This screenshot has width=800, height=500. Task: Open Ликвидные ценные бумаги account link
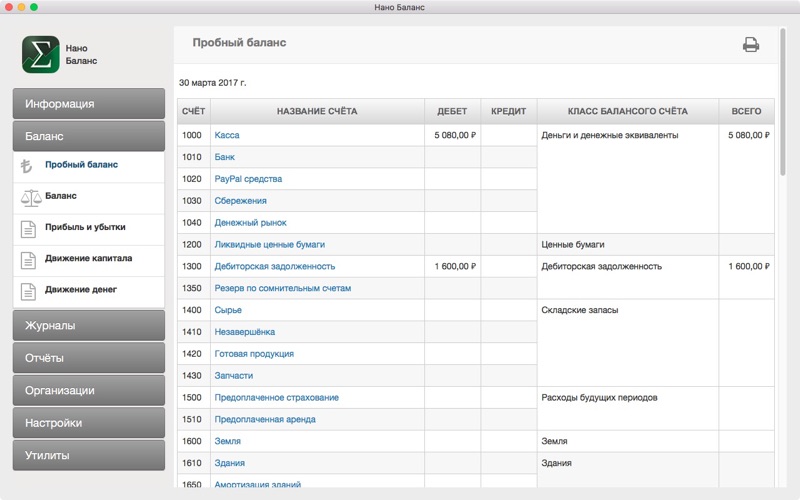click(x=269, y=244)
